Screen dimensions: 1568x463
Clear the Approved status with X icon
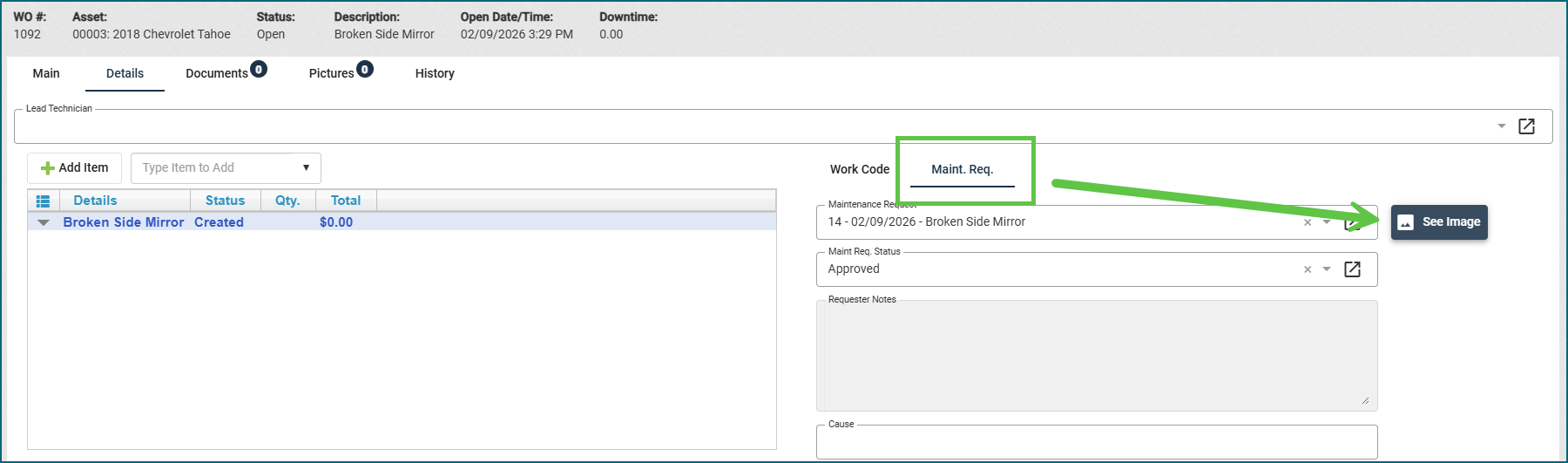pos(1307,269)
